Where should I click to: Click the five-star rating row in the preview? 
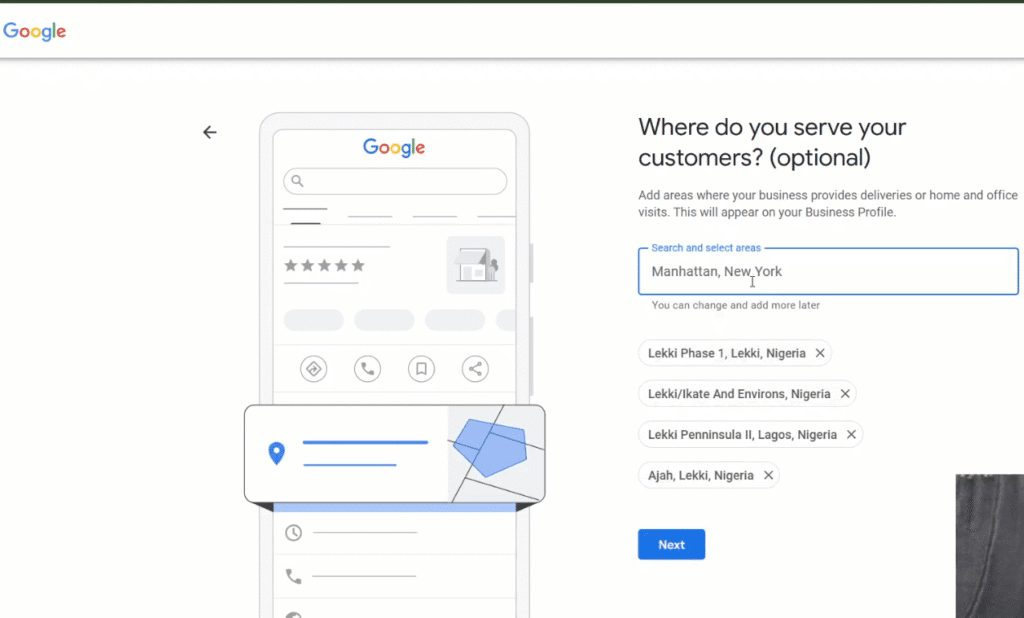[323, 266]
